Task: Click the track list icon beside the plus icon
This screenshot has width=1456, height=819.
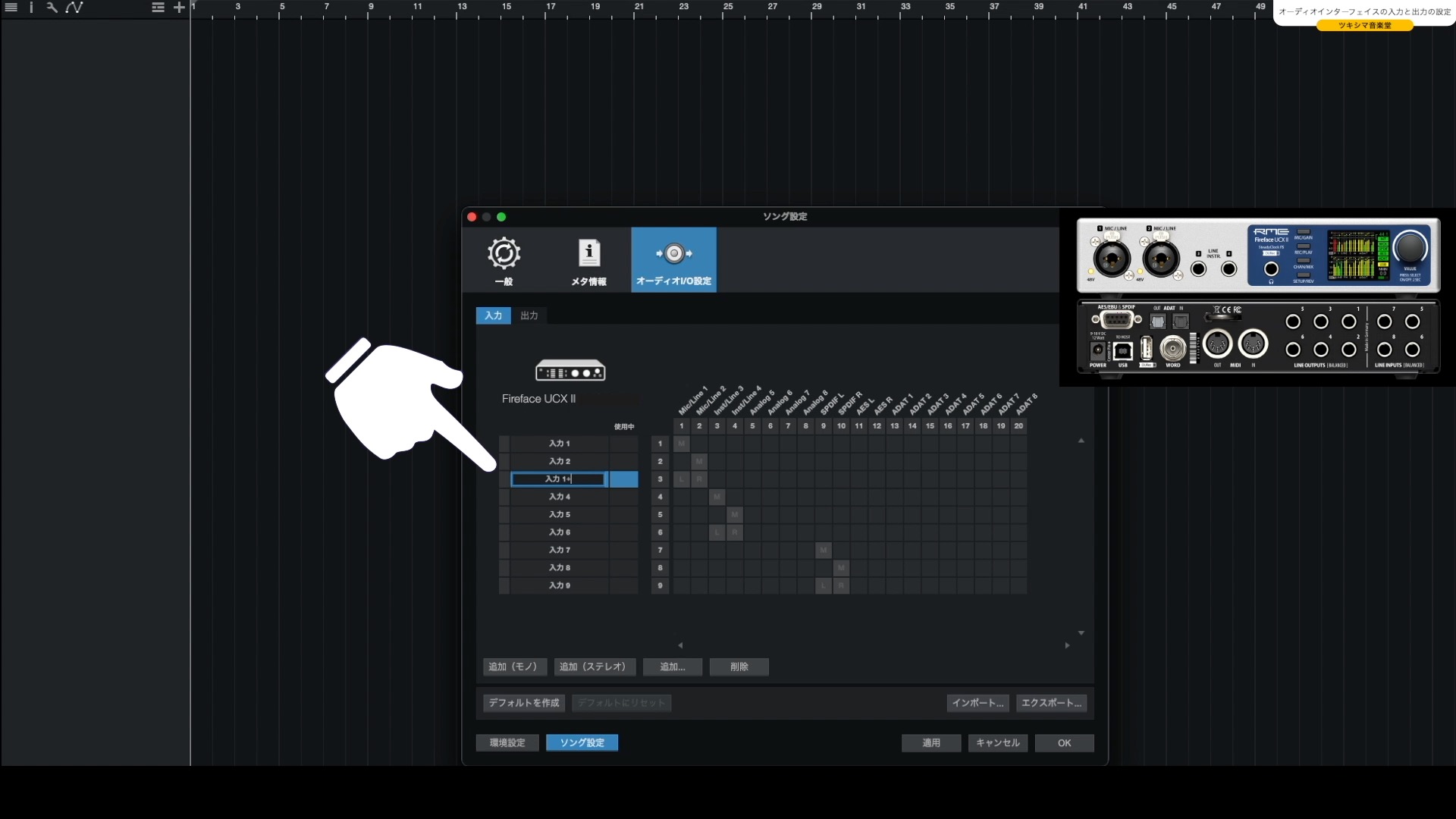Action: pos(157,8)
